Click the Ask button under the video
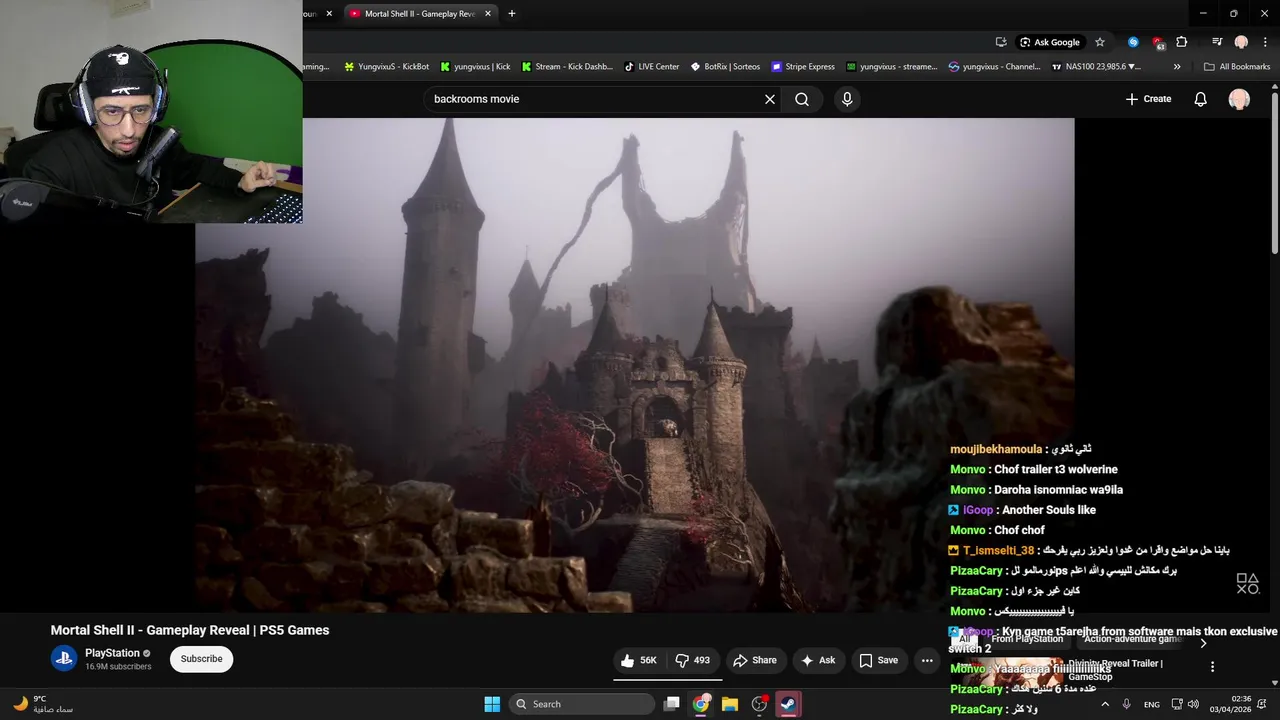1280x720 pixels. 817,660
